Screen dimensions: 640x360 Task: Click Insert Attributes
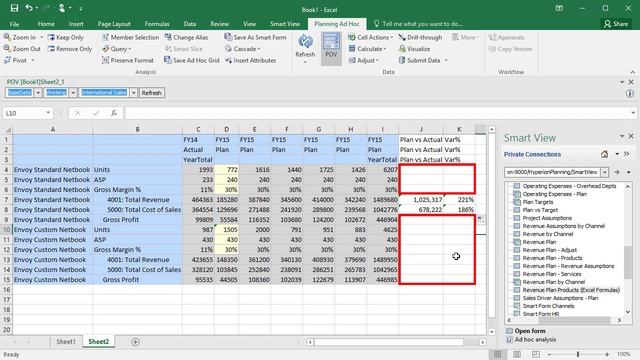(251, 60)
